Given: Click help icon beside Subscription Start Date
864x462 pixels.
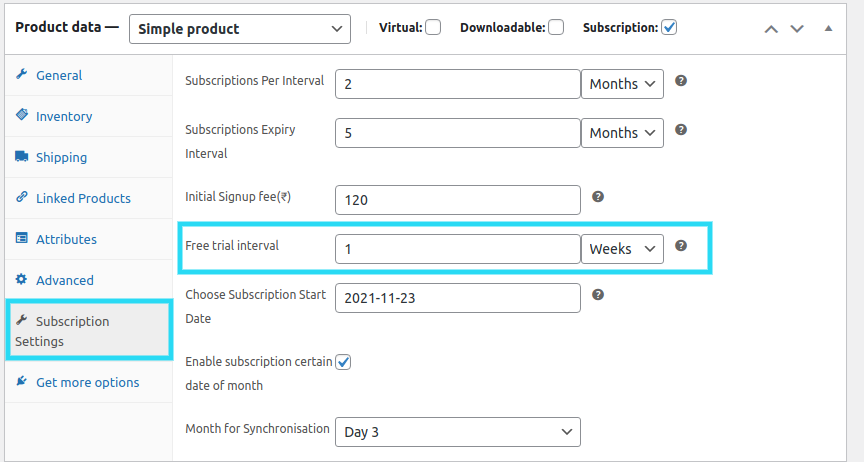Looking at the screenshot, I should point(598,295).
